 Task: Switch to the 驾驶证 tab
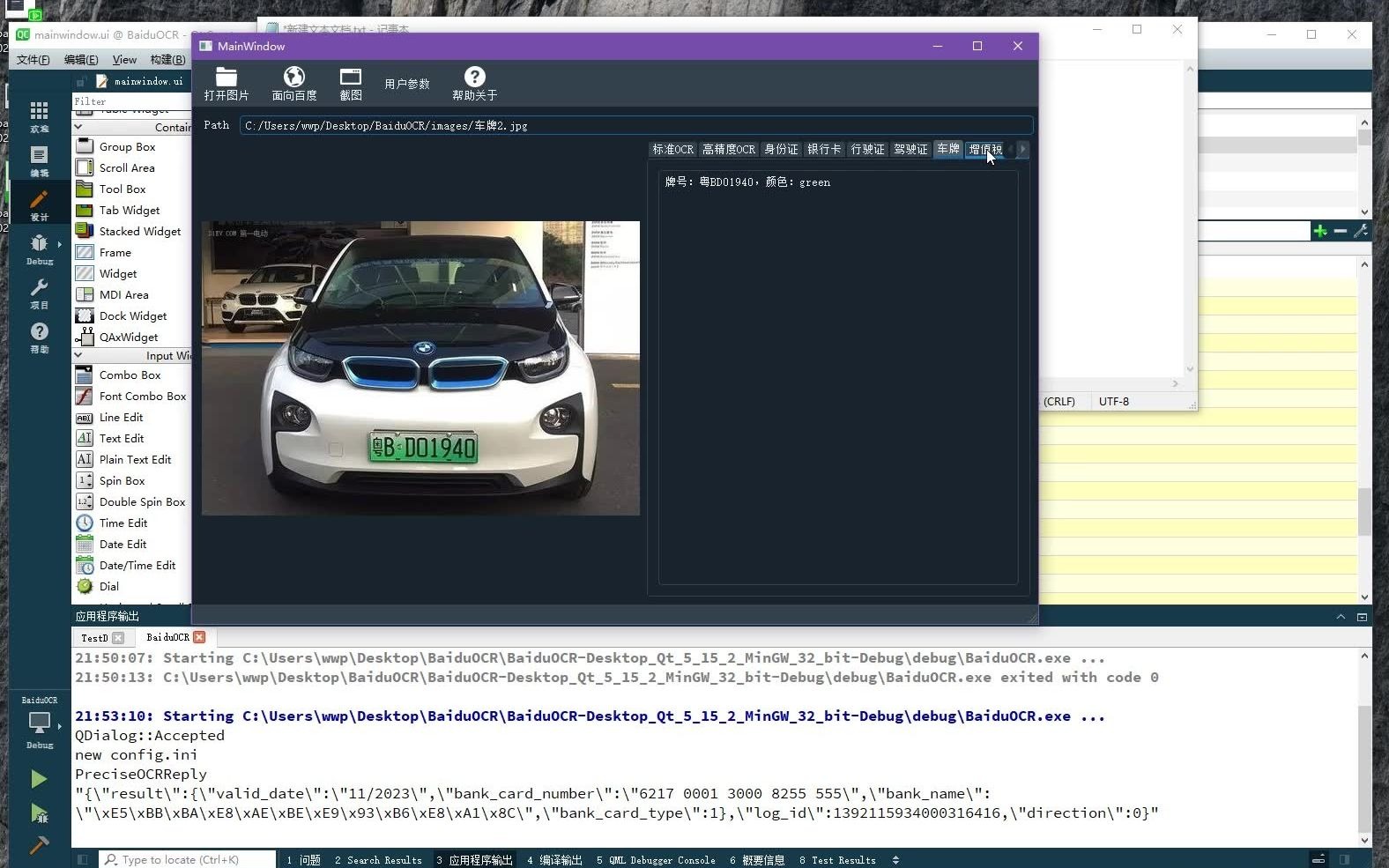pos(910,150)
